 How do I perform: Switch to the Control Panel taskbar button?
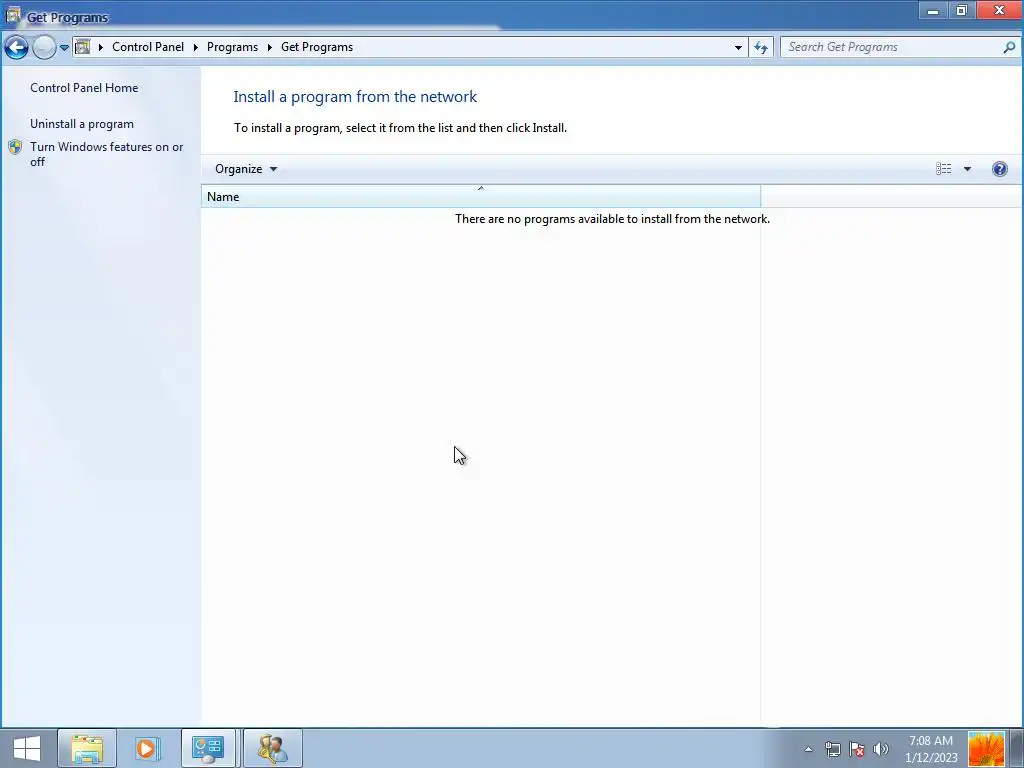[x=208, y=748]
